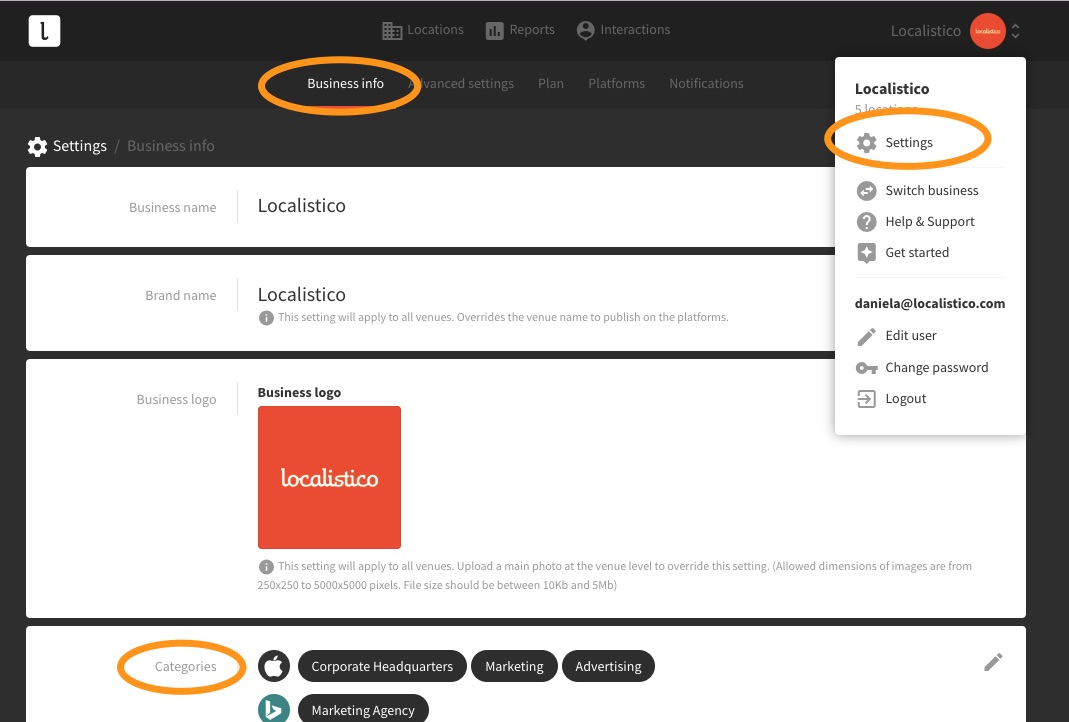Switch to the Platforms tab
Image resolution: width=1069 pixels, height=722 pixels.
tap(616, 83)
